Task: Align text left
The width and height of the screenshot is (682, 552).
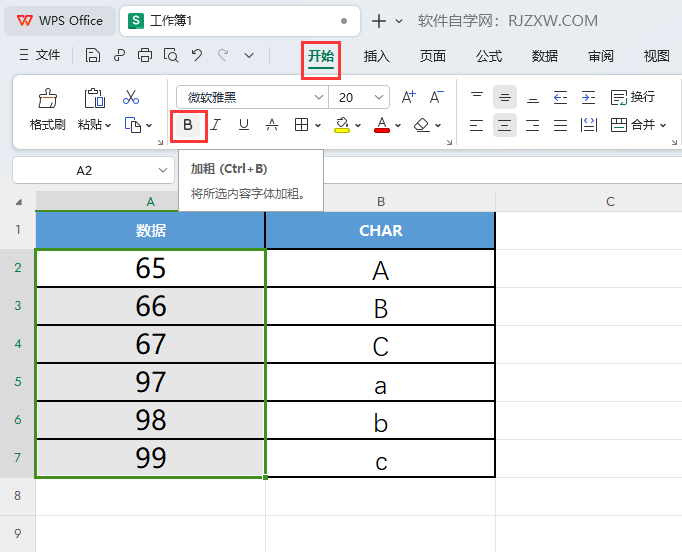Action: [x=477, y=125]
